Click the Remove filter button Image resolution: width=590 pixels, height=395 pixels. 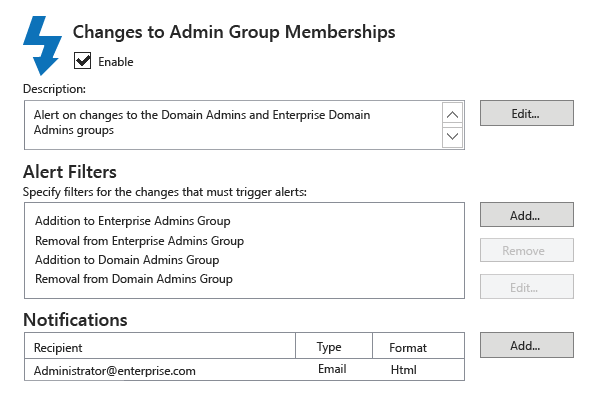pos(527,250)
